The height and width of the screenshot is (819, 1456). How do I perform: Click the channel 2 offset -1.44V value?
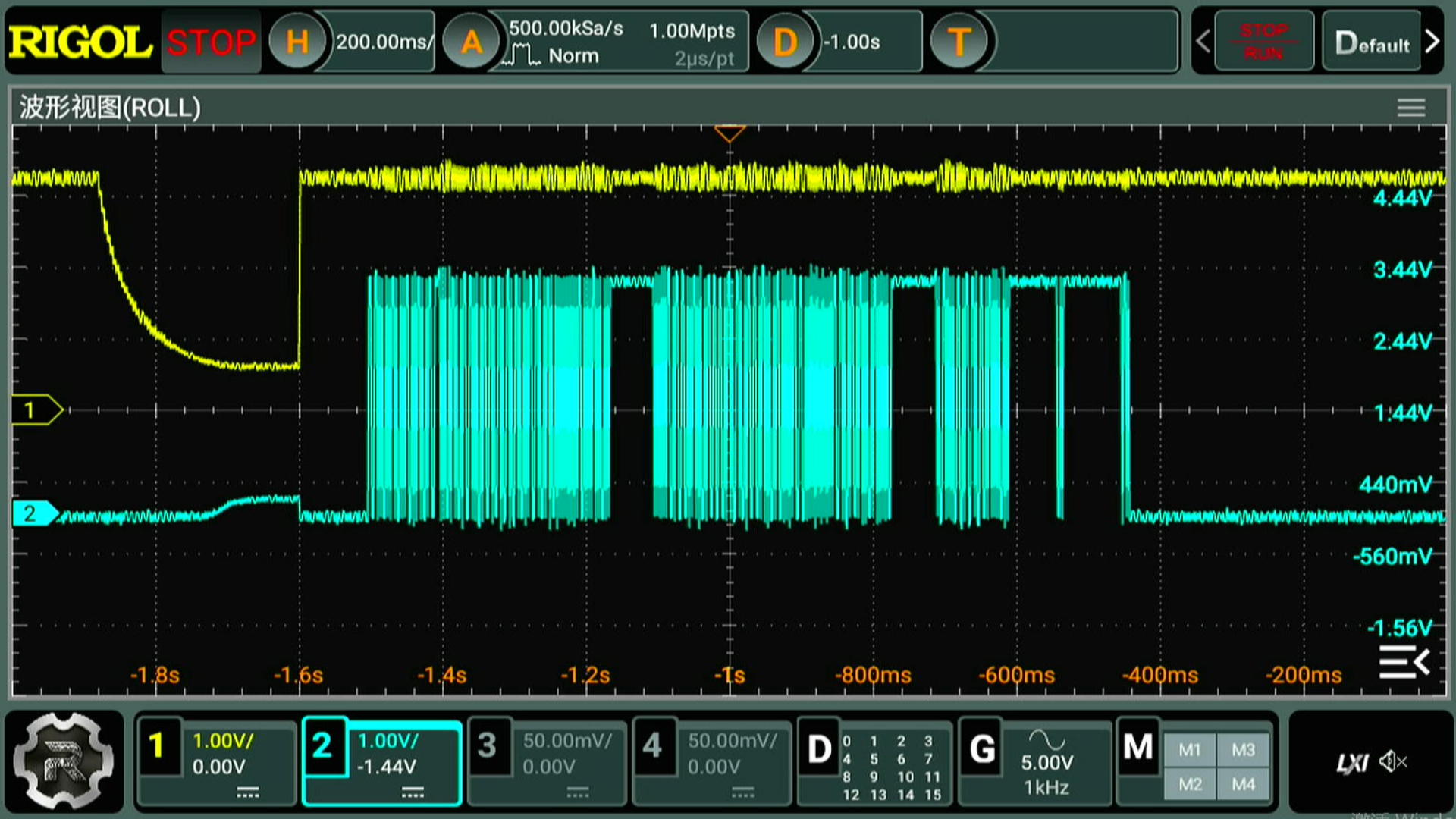[x=386, y=767]
